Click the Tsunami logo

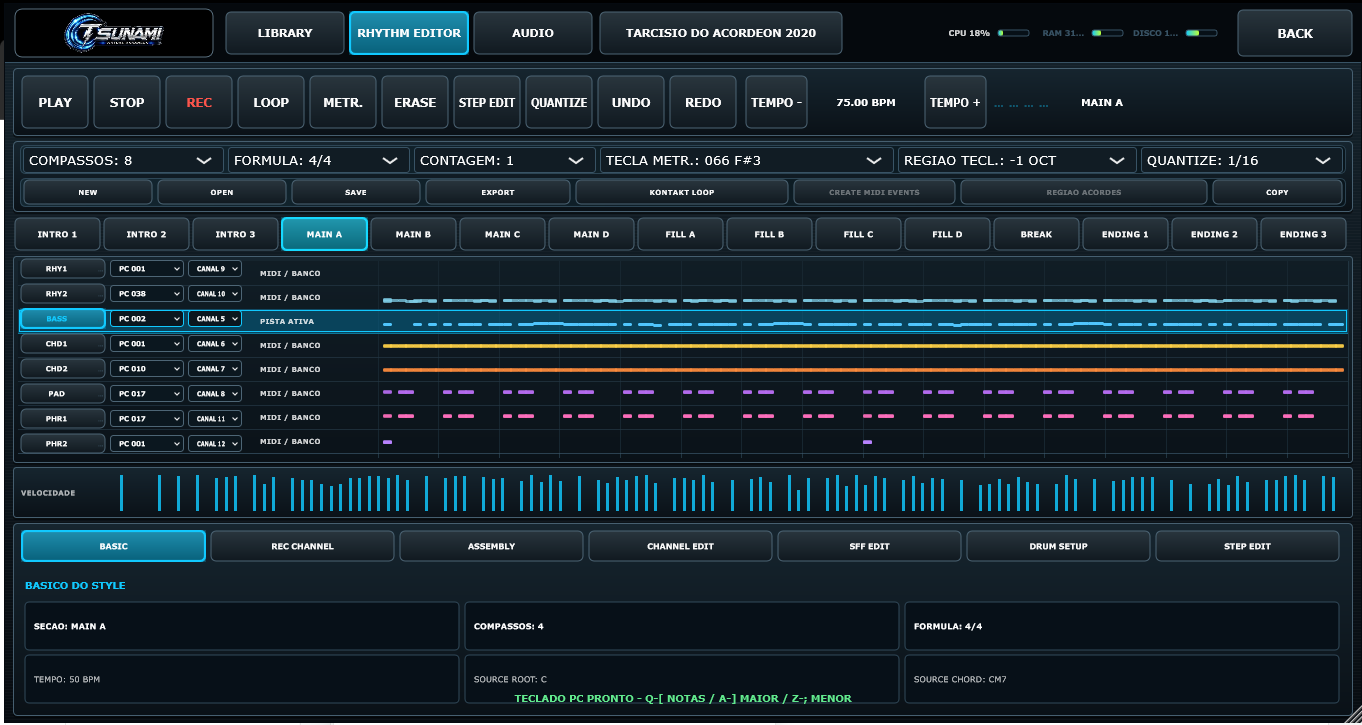(114, 33)
